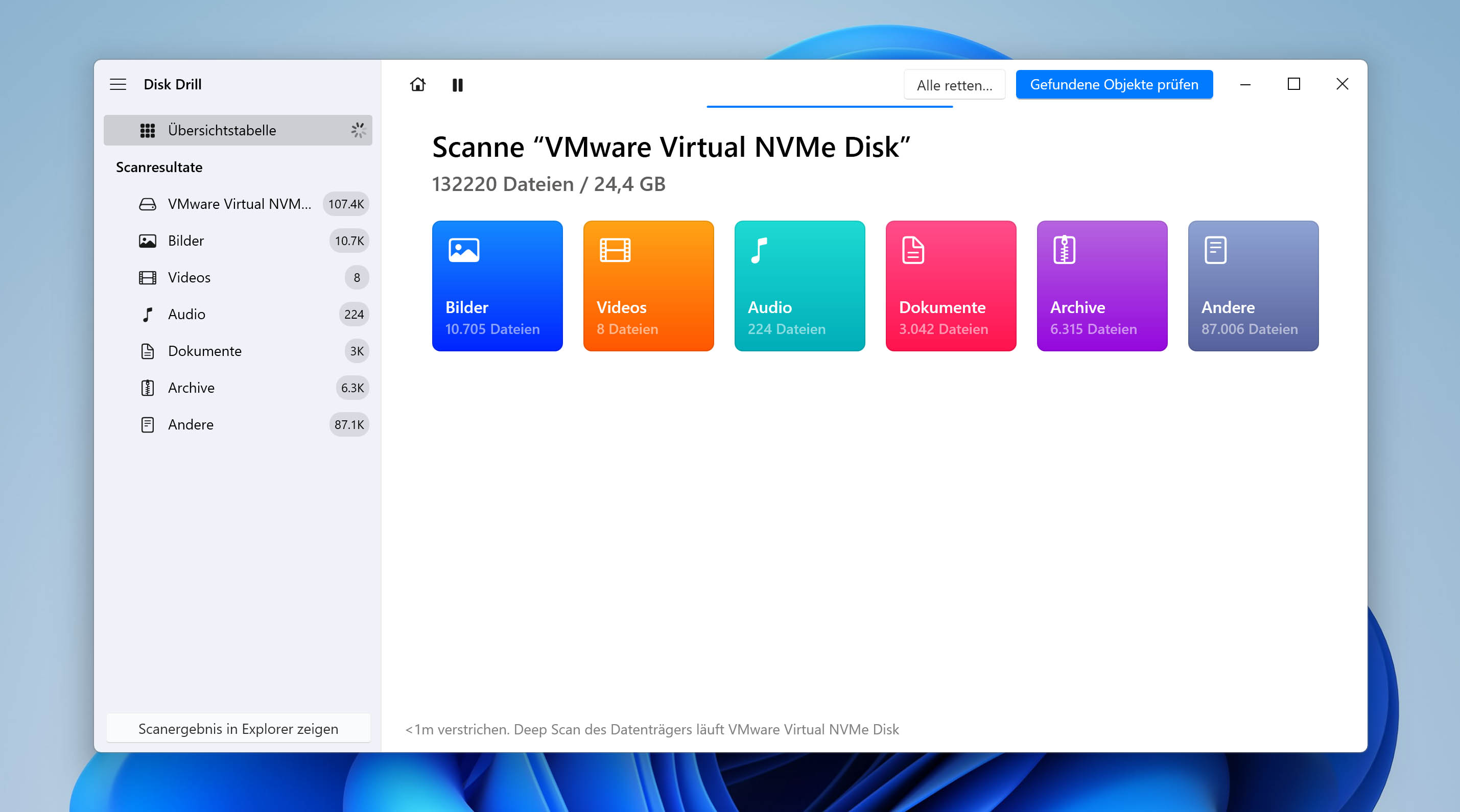Viewport: 1460px width, 812px height.
Task: Open the gray-blue Andere tile
Action: tap(1253, 286)
